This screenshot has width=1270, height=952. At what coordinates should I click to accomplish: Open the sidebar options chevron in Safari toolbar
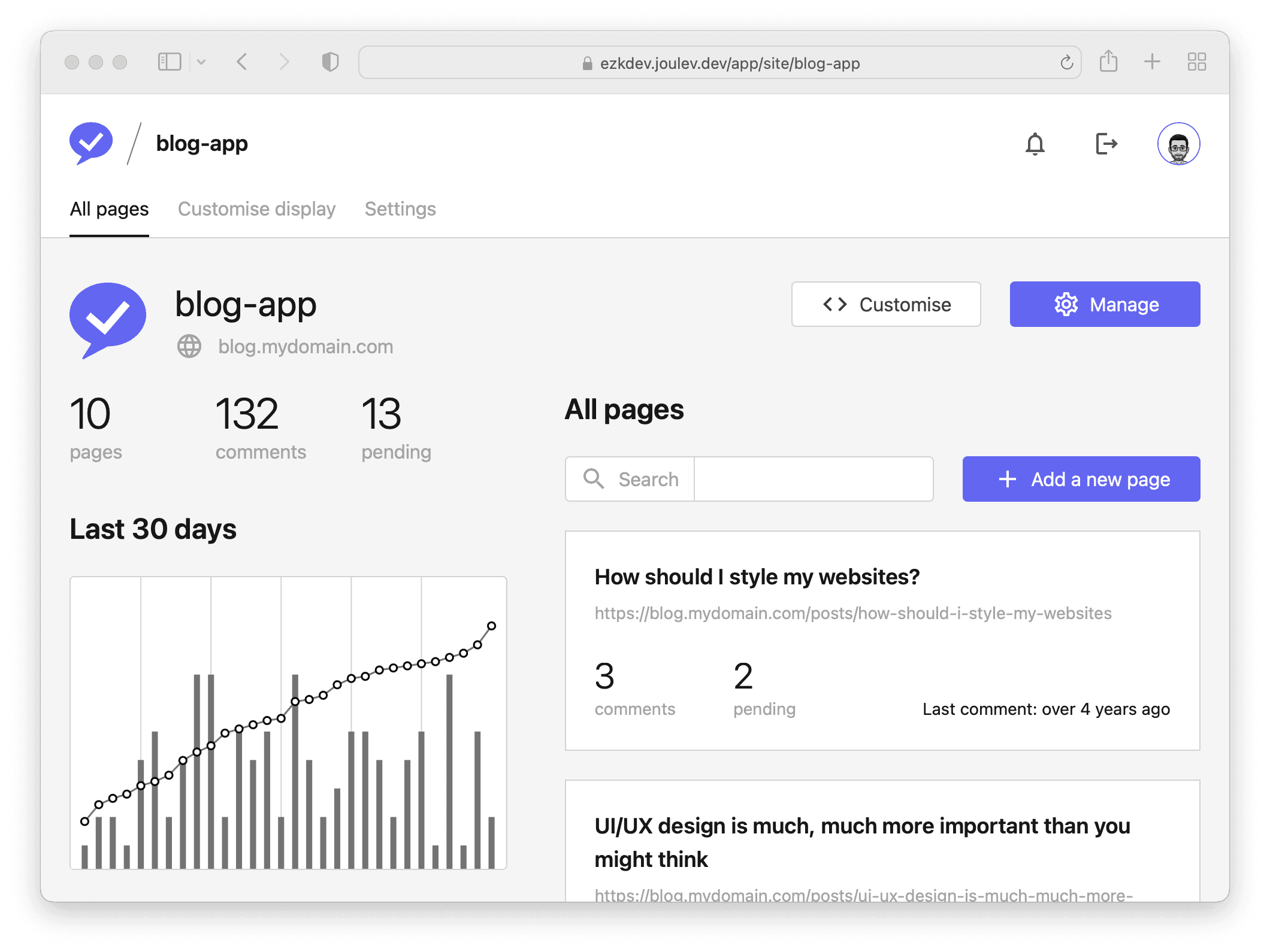(202, 62)
